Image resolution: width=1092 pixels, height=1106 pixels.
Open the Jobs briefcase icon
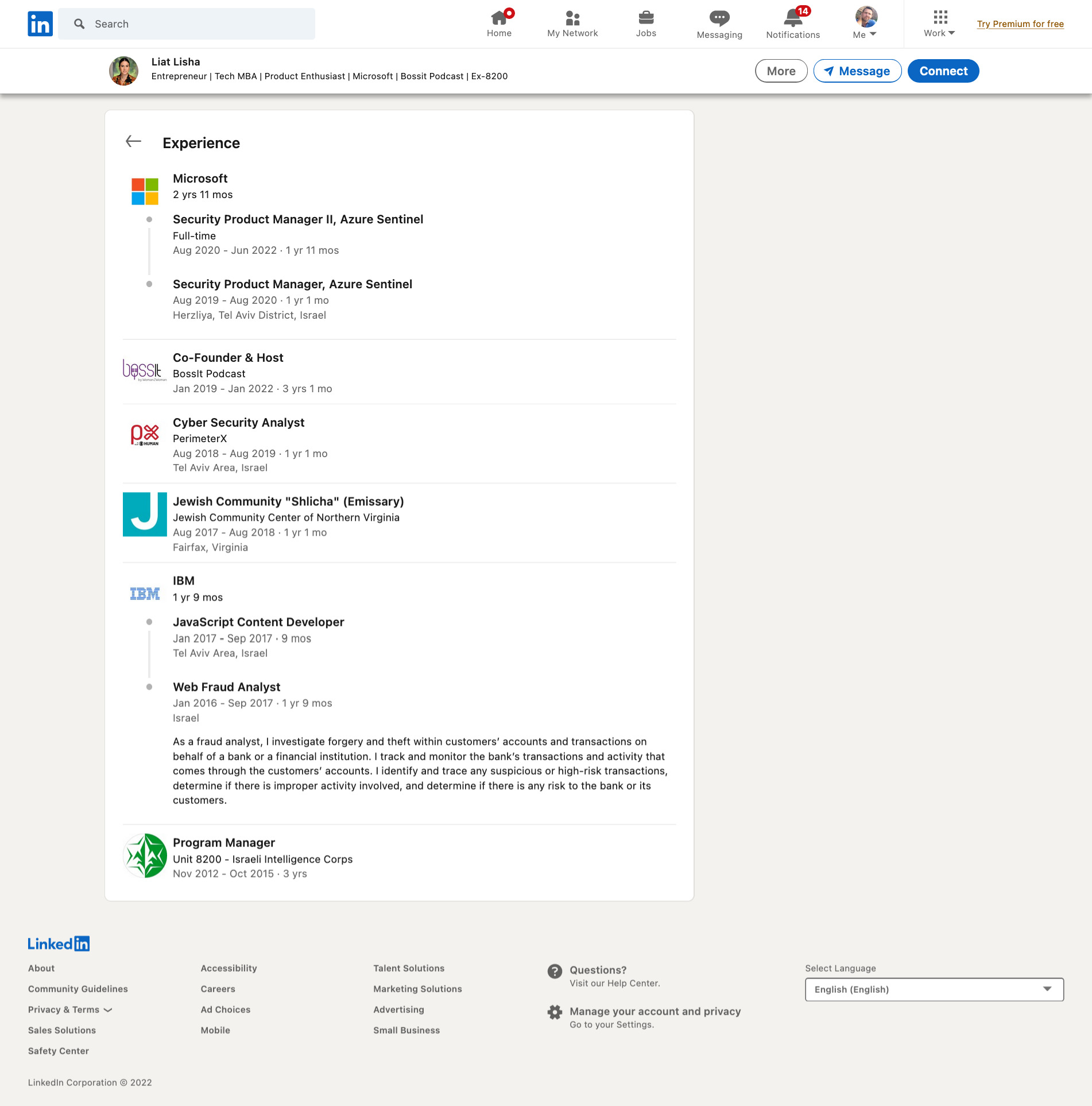[x=646, y=18]
